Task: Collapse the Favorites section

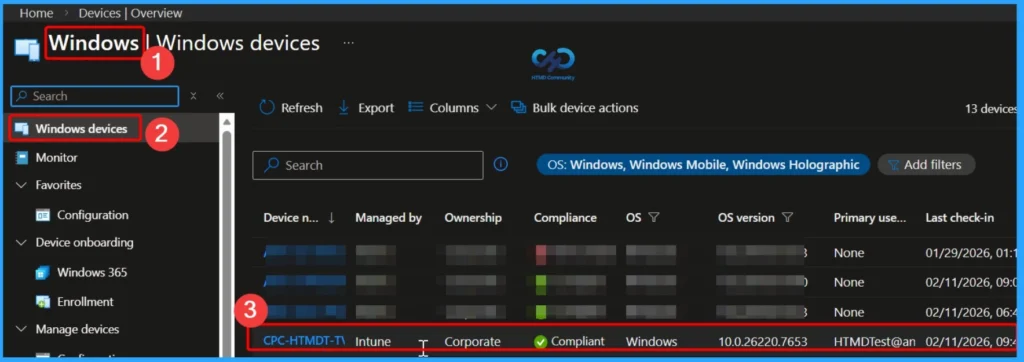Action: click(21, 186)
